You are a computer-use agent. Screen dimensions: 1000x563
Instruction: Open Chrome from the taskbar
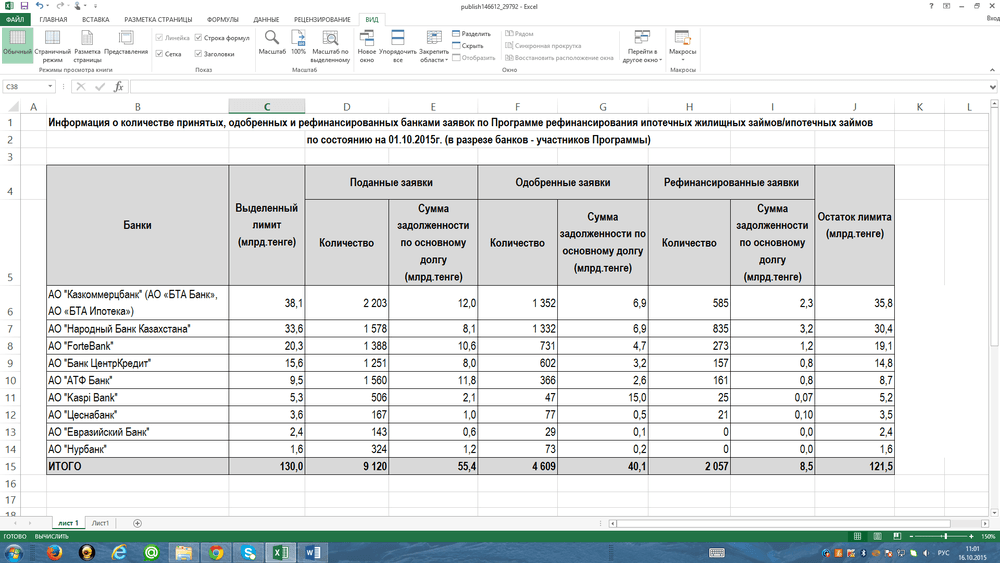(216, 552)
